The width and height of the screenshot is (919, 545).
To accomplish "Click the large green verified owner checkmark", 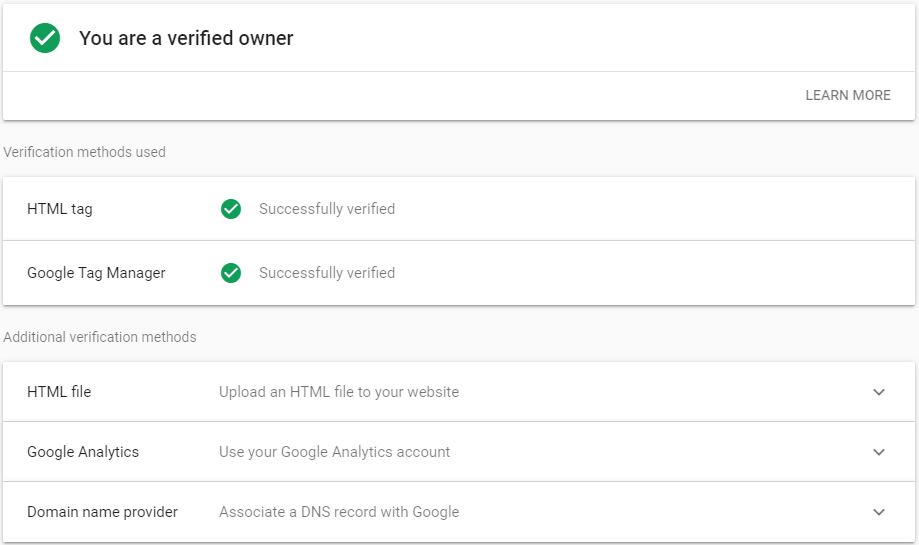I will (45, 38).
